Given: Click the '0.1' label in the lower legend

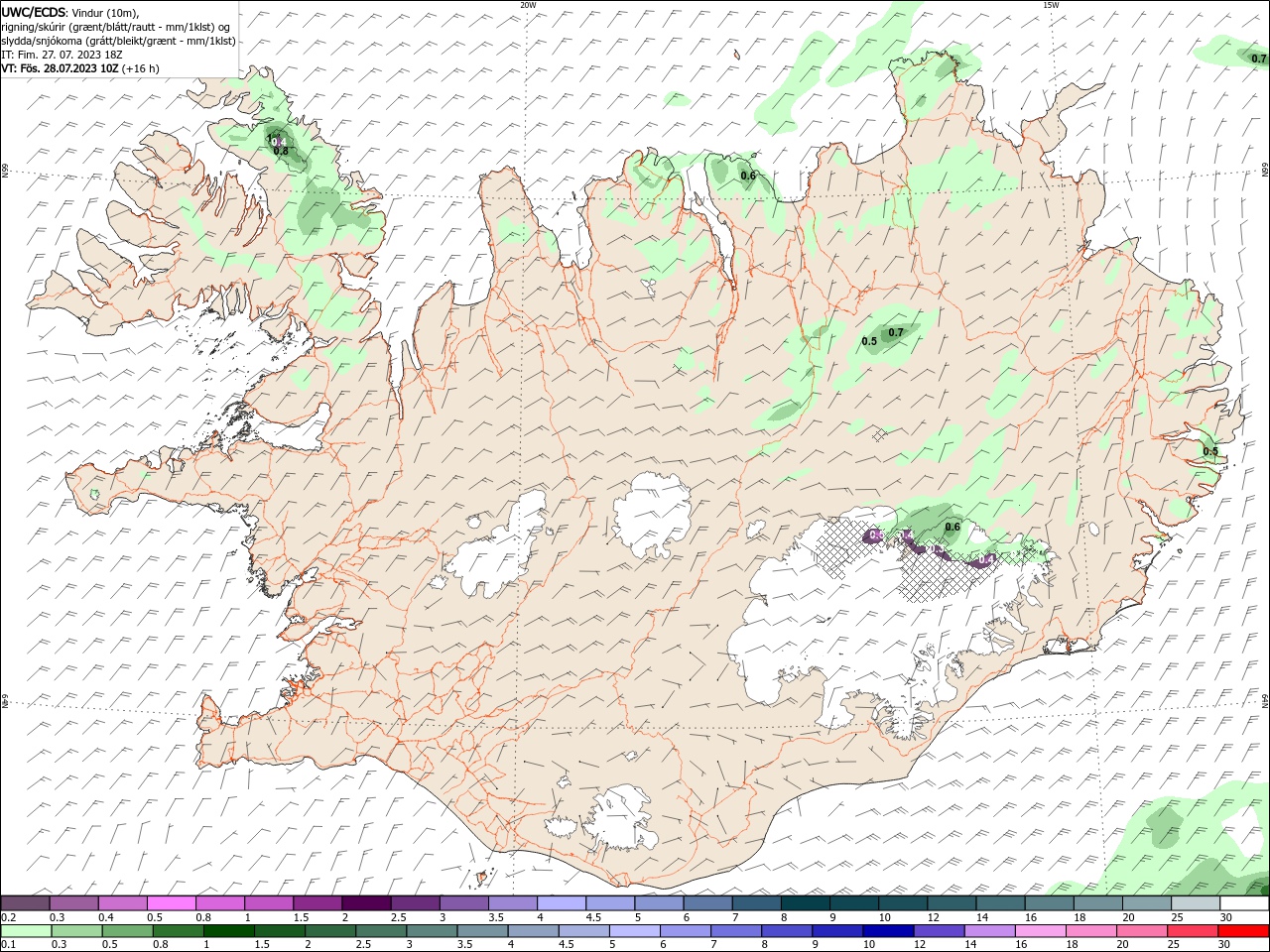Looking at the screenshot, I should [x=9, y=944].
